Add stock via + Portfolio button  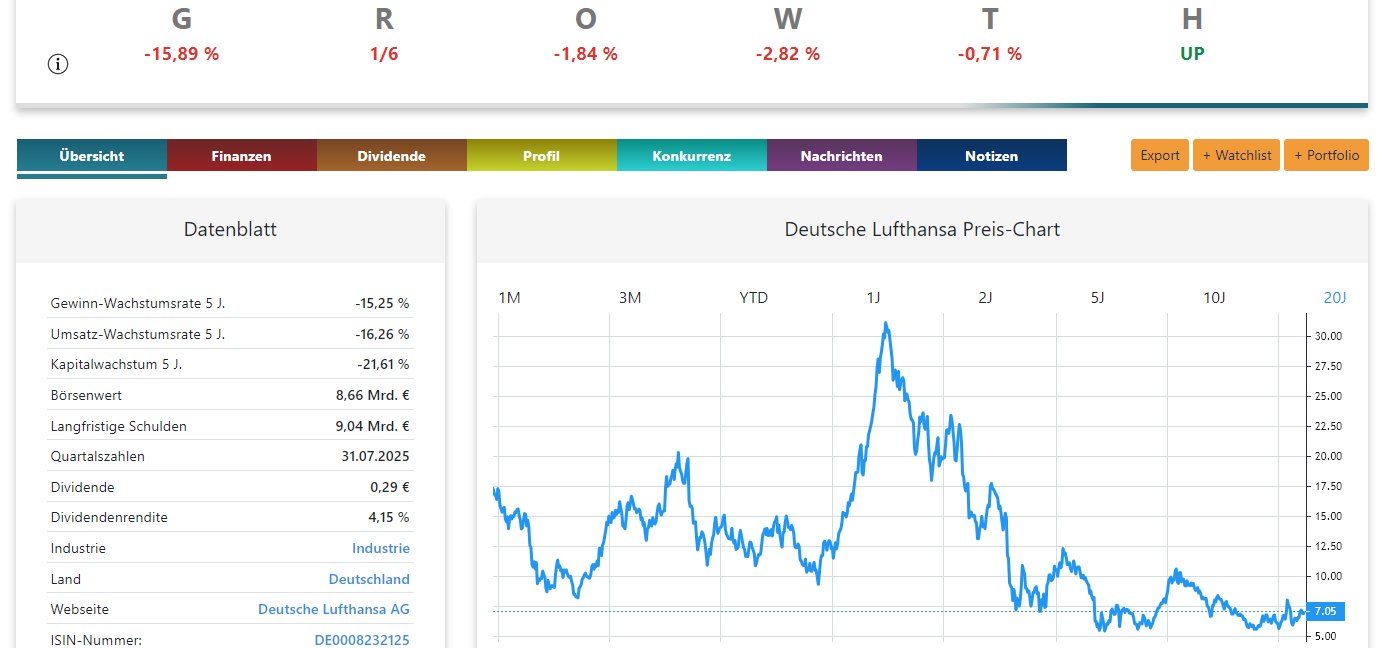coord(1326,155)
